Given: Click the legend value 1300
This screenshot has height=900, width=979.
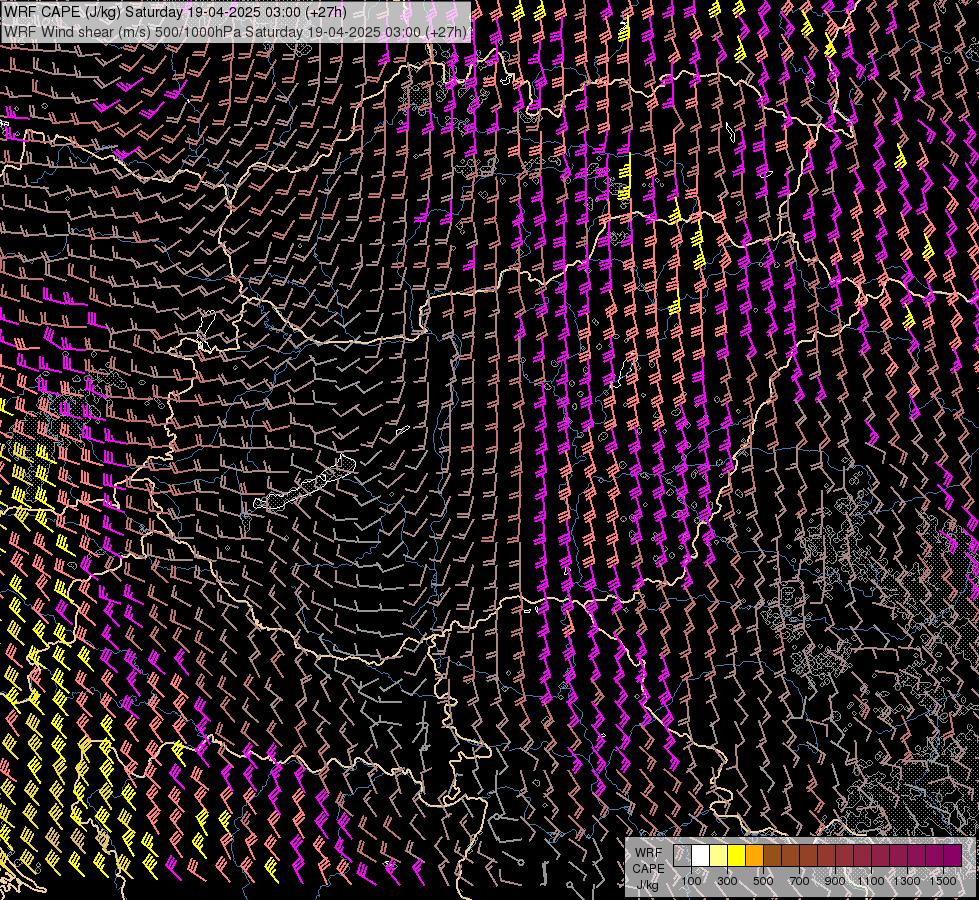Looking at the screenshot, I should [907, 881].
